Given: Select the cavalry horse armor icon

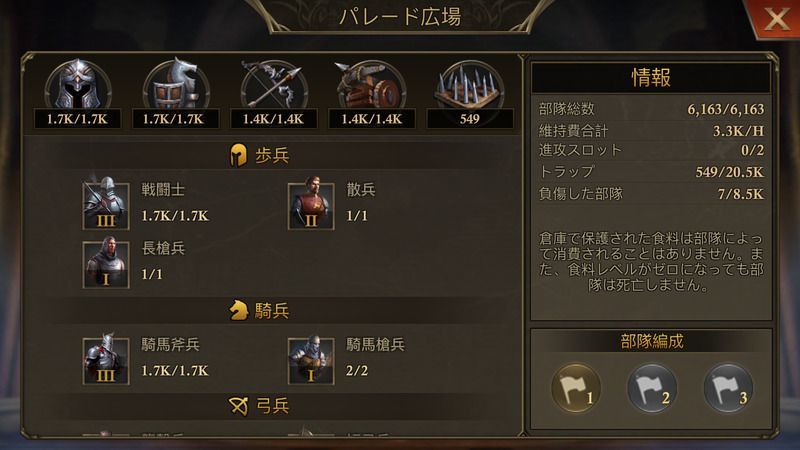Looking at the screenshot, I should (x=176, y=85).
